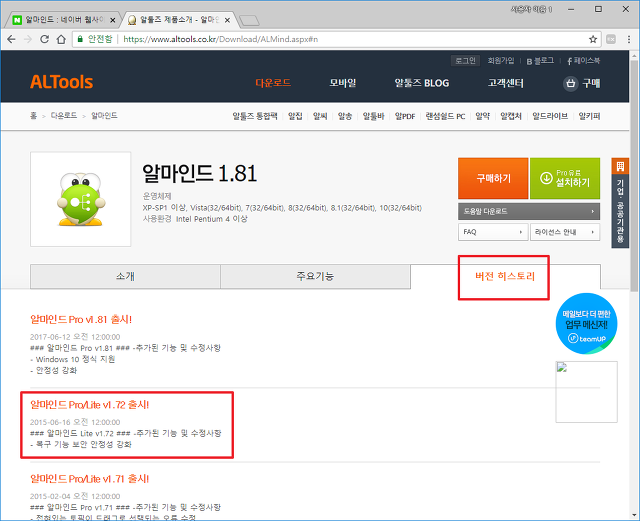Click the page vertical scrollbar thumb
The height and width of the screenshot is (521, 640).
point(634,176)
